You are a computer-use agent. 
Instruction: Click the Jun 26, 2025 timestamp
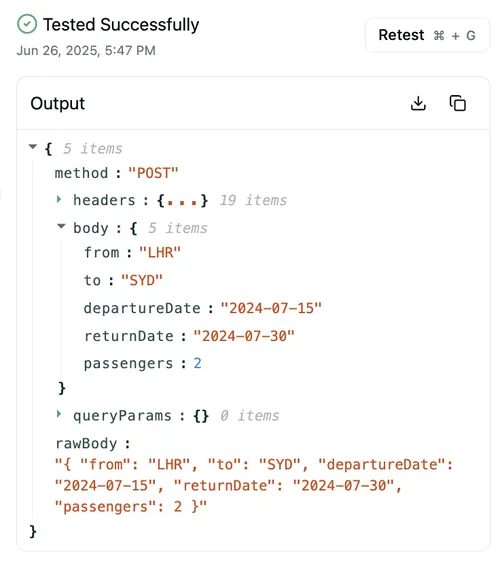click(86, 50)
